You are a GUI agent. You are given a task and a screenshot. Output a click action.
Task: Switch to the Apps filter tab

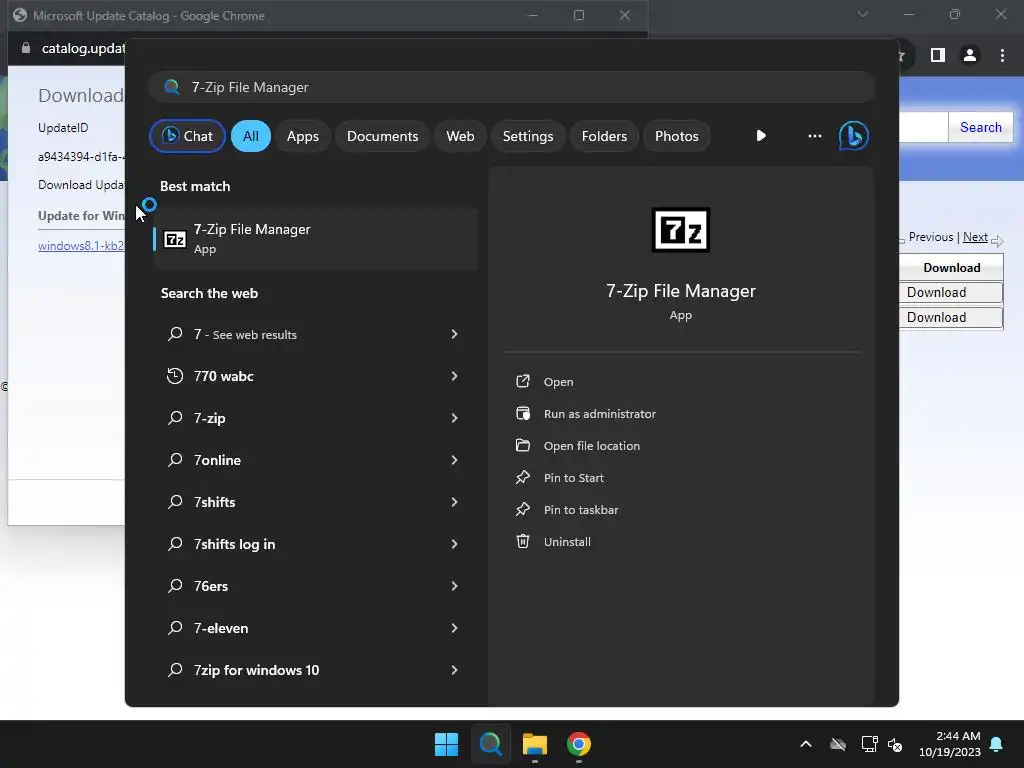302,136
